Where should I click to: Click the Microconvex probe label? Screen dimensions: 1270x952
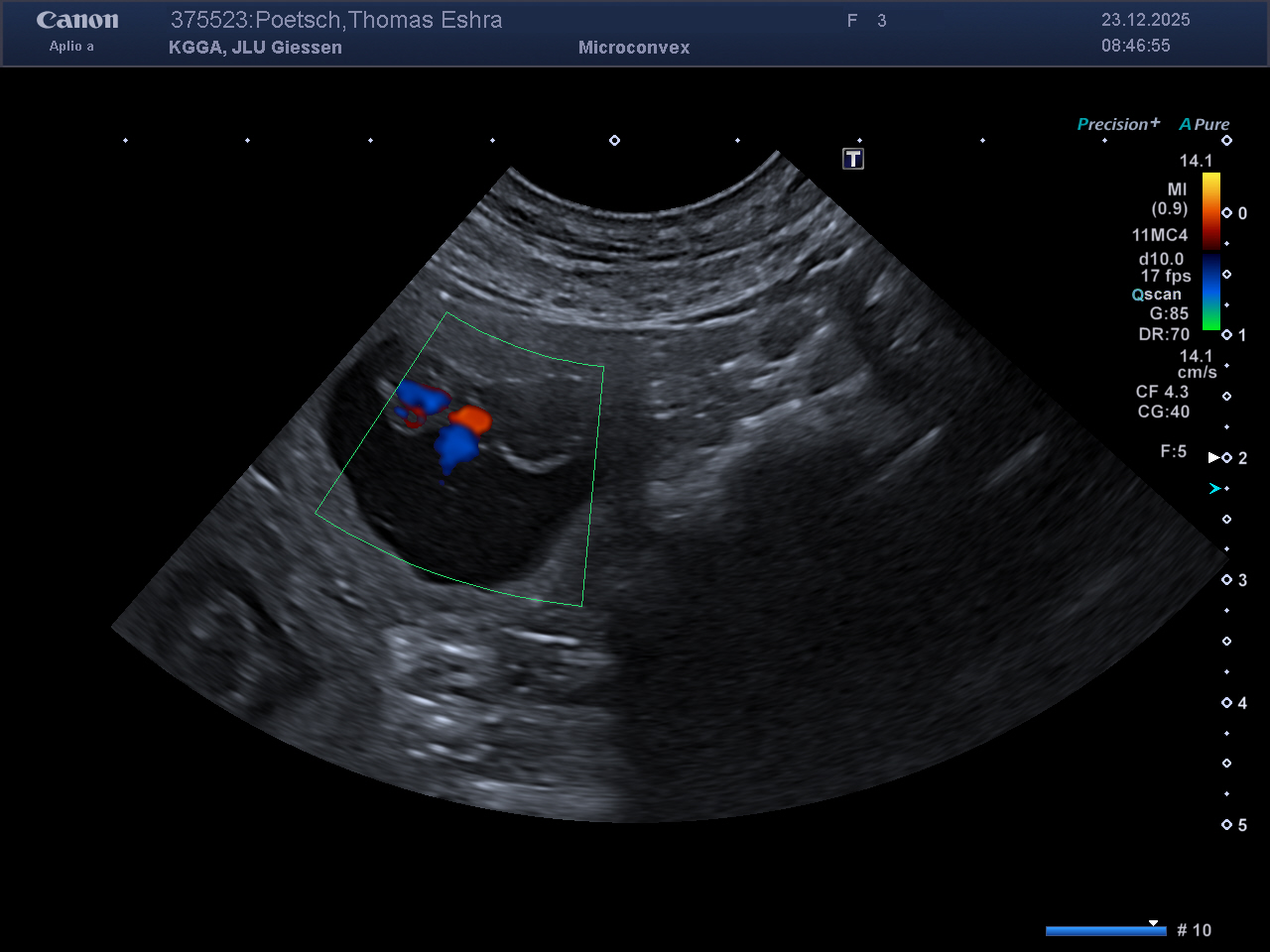tap(634, 48)
